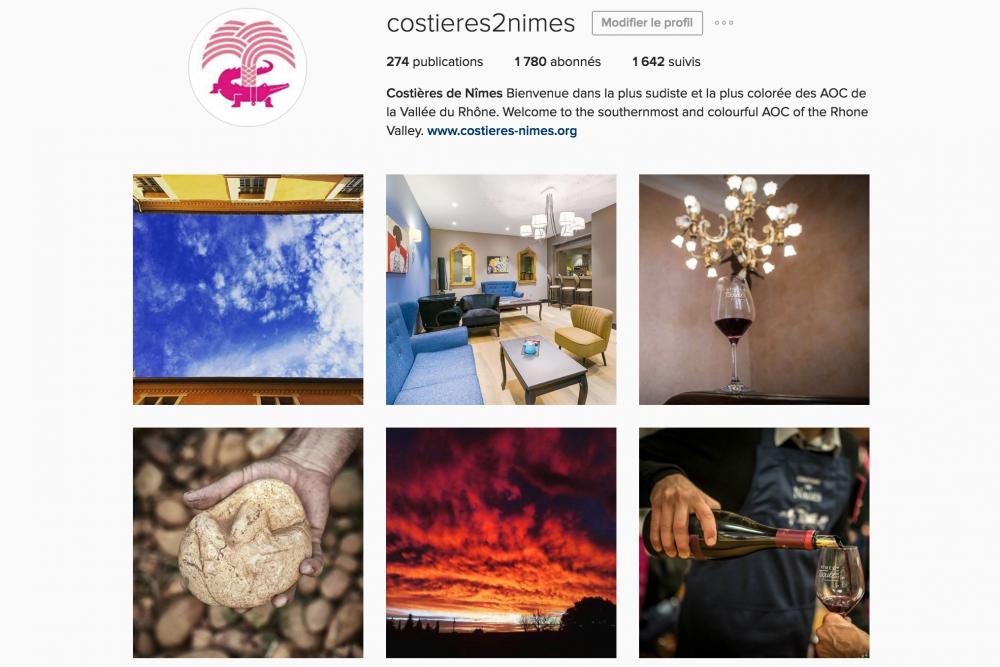Click the 274 publications count
The image size is (1000, 667).
coord(434,62)
